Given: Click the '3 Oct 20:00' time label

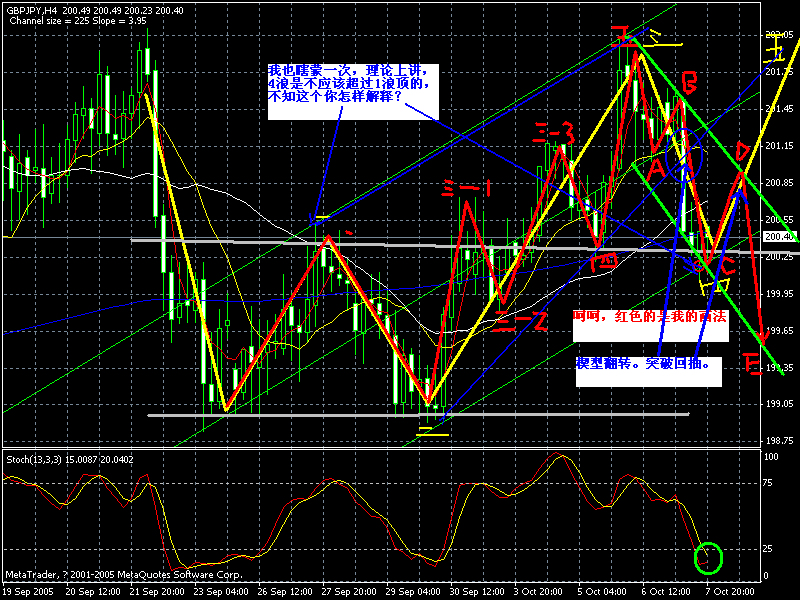Looking at the screenshot, I should (x=538, y=592).
